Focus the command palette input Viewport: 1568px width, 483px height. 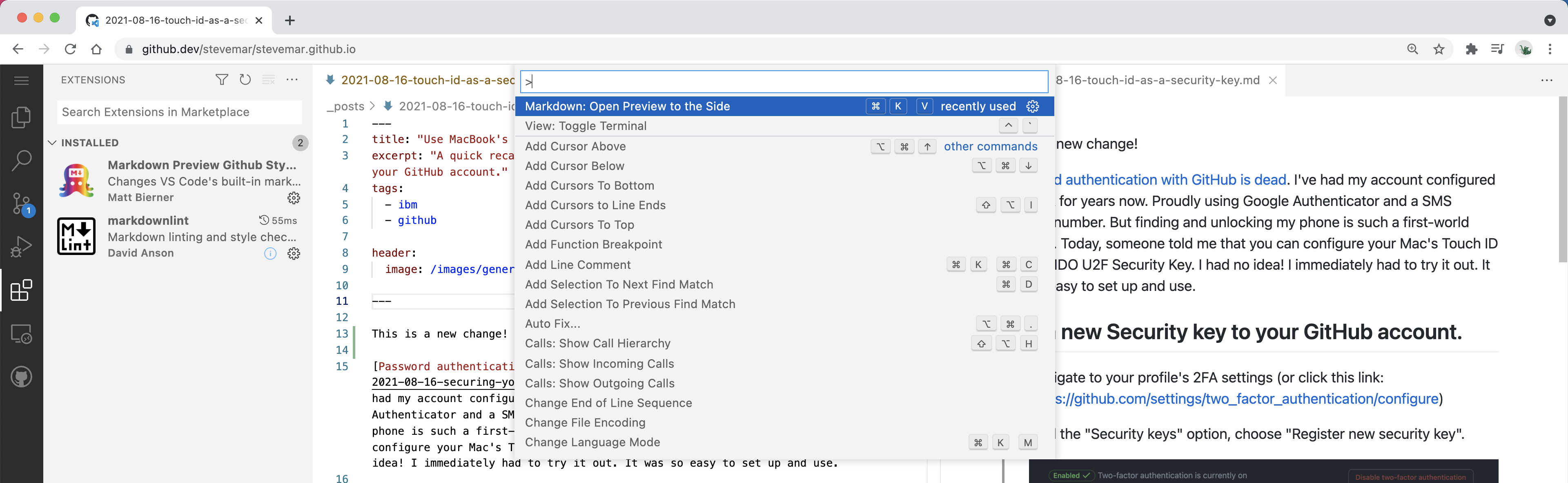(784, 81)
